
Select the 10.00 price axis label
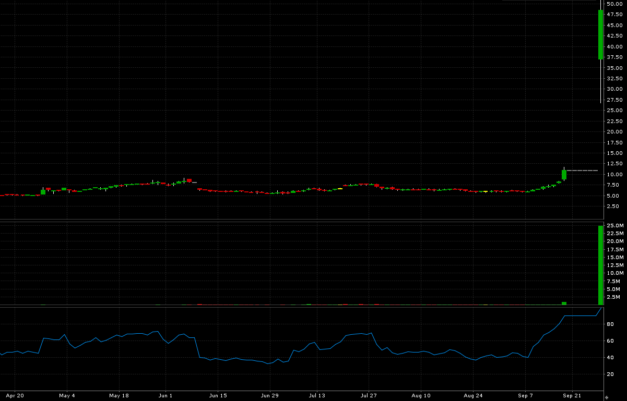click(614, 175)
